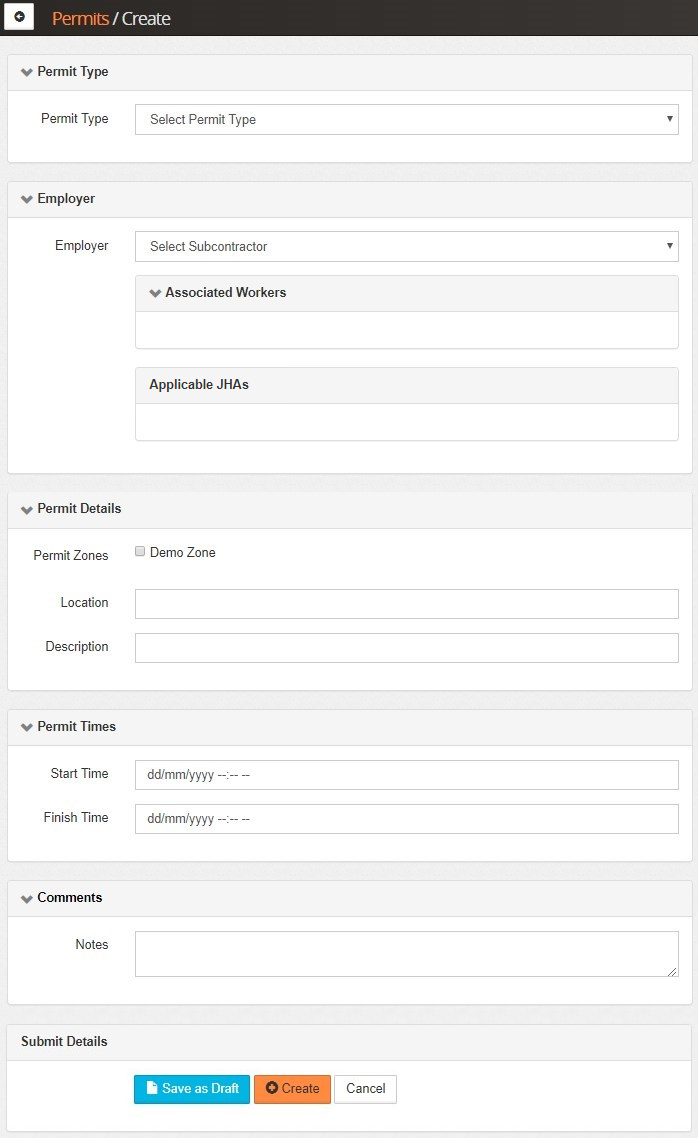Set the Start Time field
Viewport: 698px width, 1138px height.
coord(406,775)
